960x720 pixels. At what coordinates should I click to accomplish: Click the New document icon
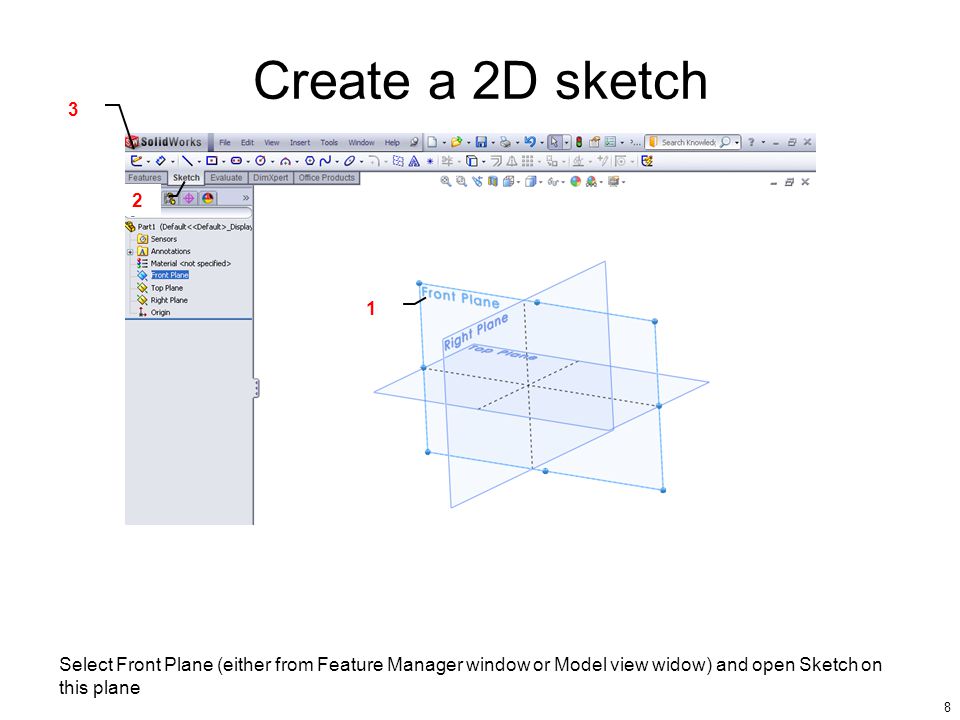[432, 142]
